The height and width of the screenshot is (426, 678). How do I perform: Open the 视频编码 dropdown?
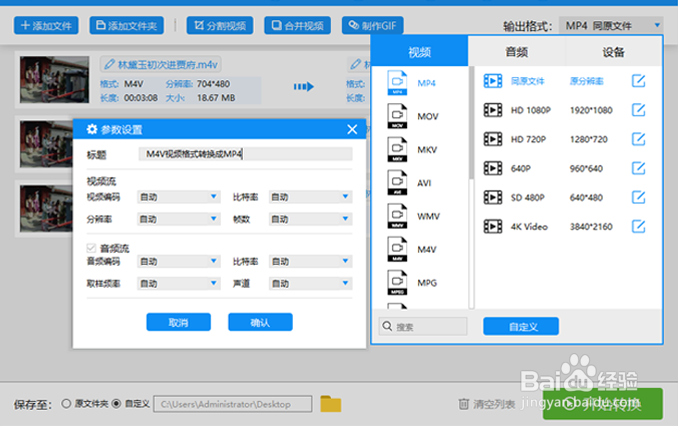coord(179,197)
